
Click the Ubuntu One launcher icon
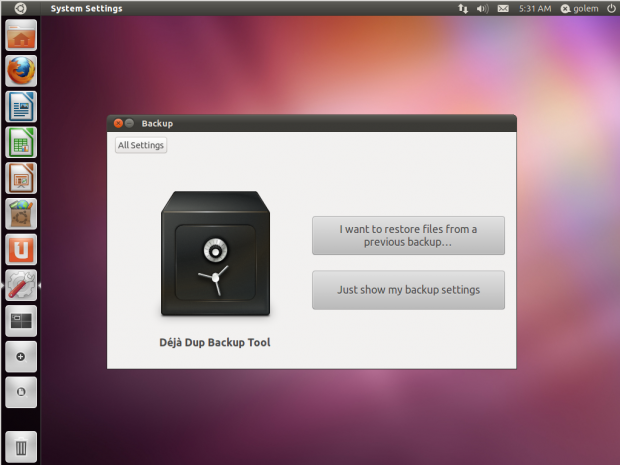tap(21, 249)
